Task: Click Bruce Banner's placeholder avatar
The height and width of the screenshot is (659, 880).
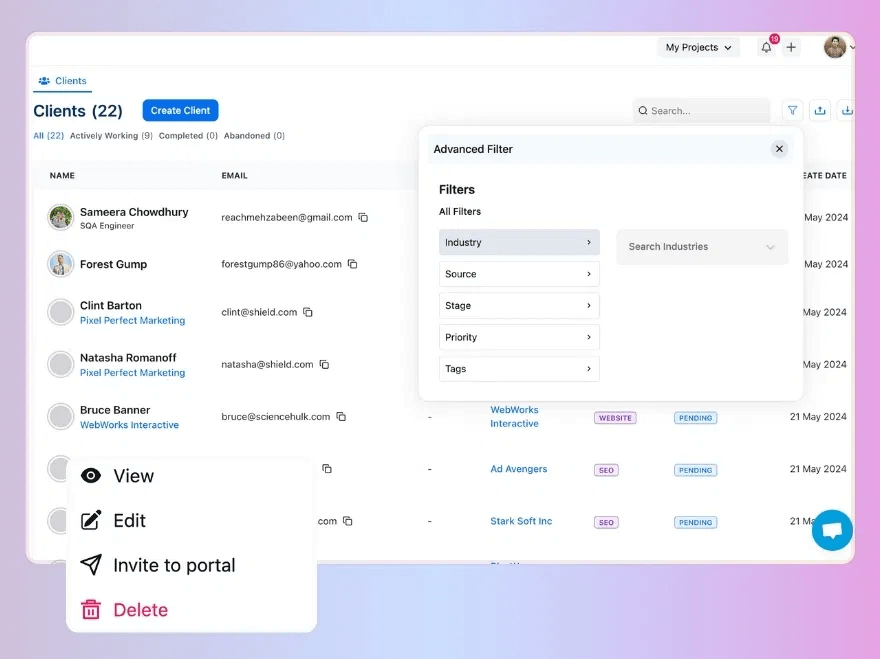Action: 60,417
